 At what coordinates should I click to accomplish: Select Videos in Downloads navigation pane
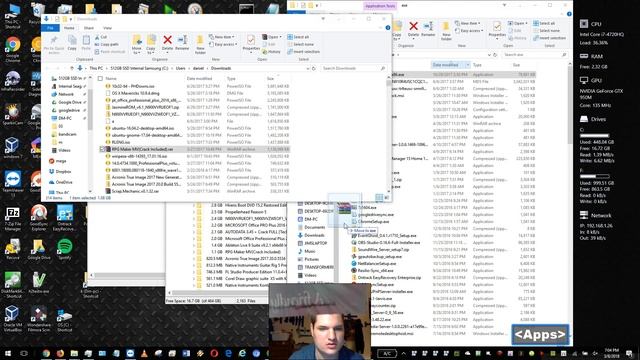point(64,150)
